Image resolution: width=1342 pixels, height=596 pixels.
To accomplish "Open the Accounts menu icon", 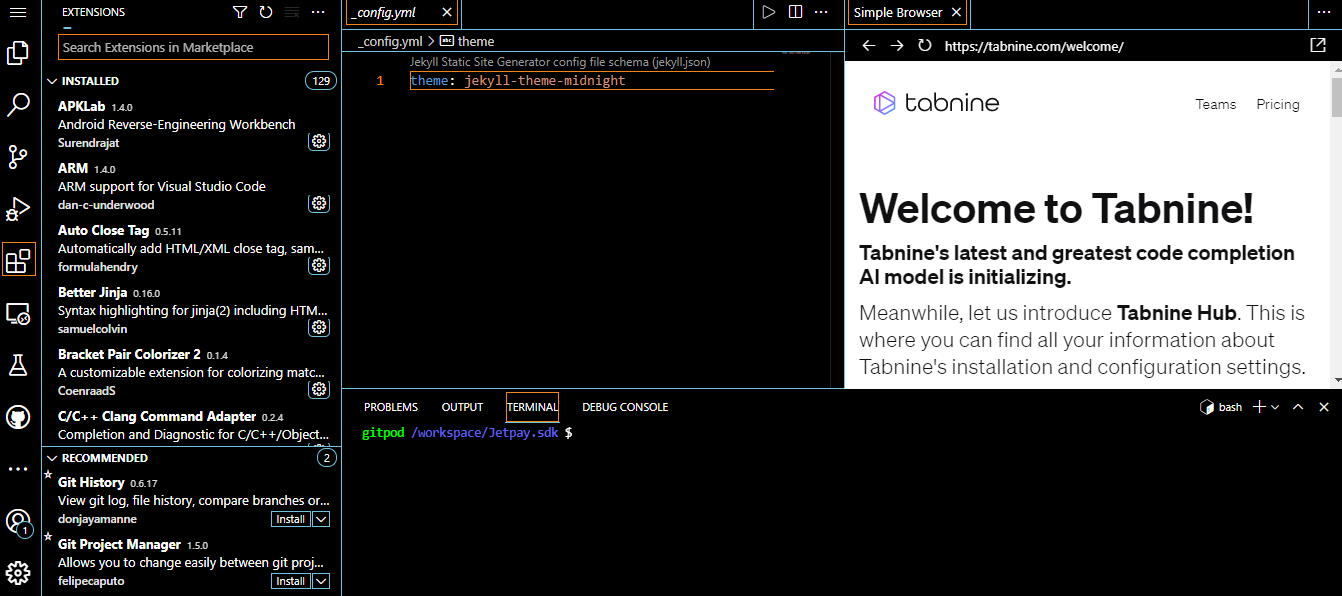I will click(18, 521).
